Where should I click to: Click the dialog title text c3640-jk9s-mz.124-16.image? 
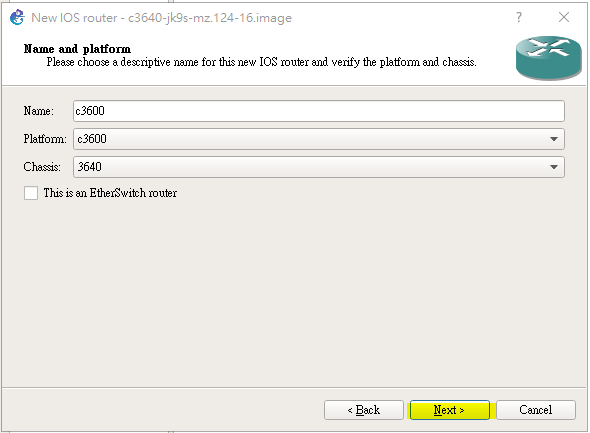point(210,18)
